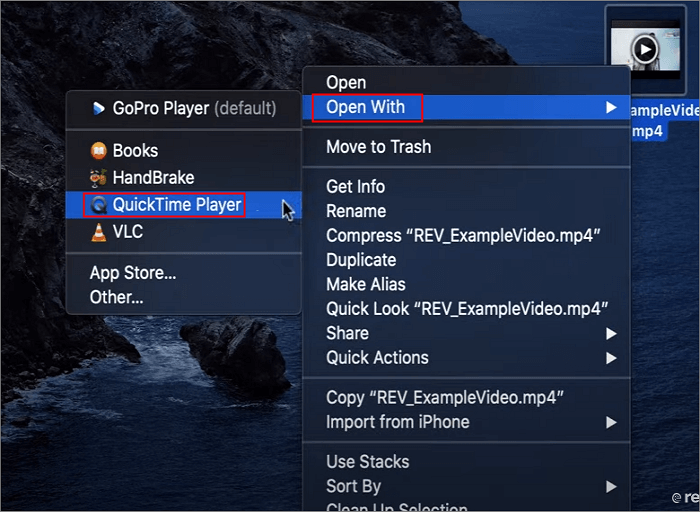
Task: Open the file with VLC
Action: point(184,232)
